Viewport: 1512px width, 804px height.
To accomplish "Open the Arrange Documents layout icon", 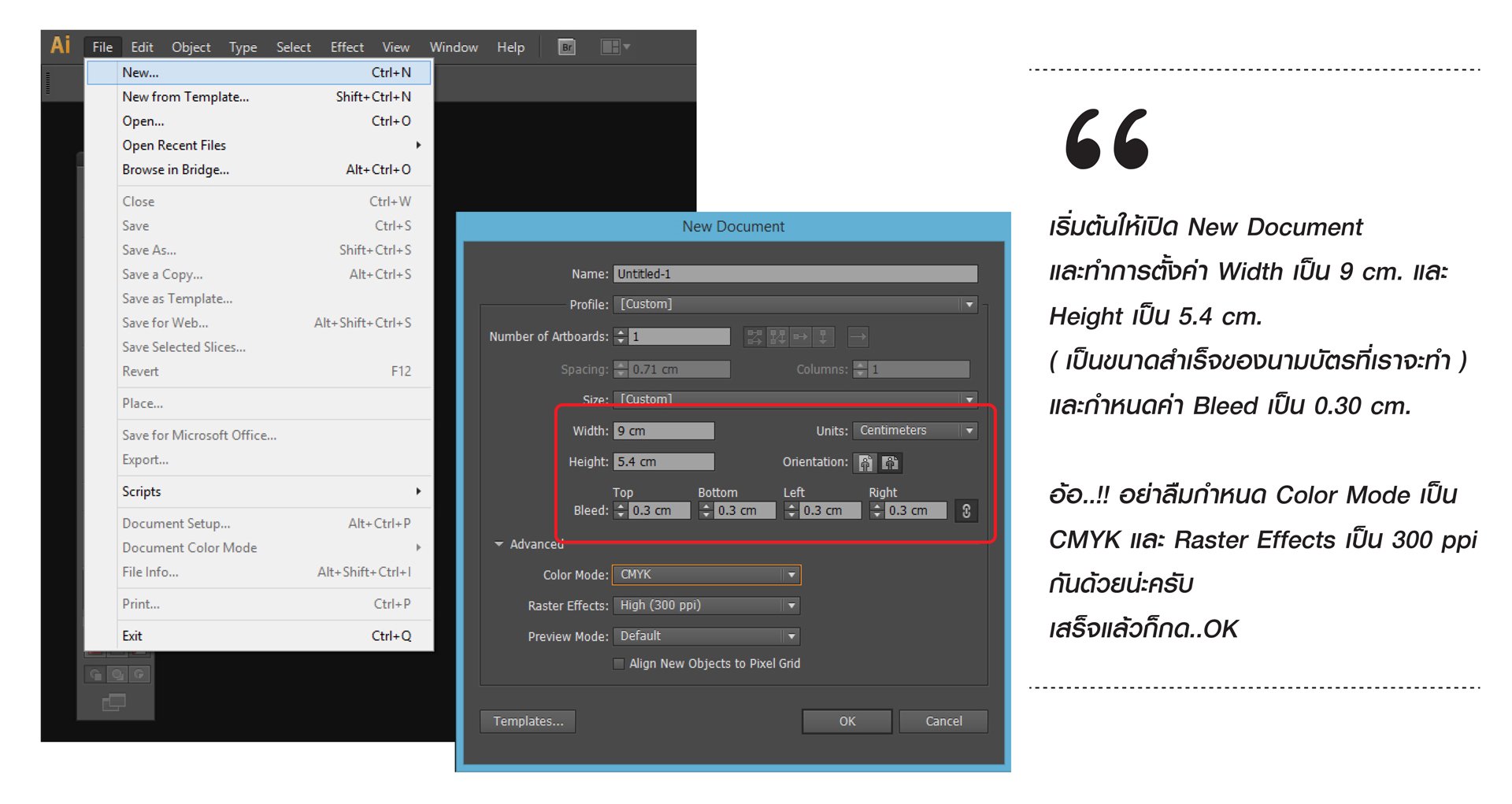I will 614,47.
